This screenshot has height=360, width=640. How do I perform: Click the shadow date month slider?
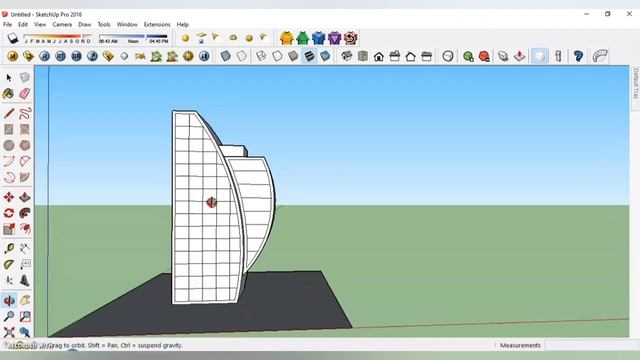pyautogui.click(x=58, y=37)
